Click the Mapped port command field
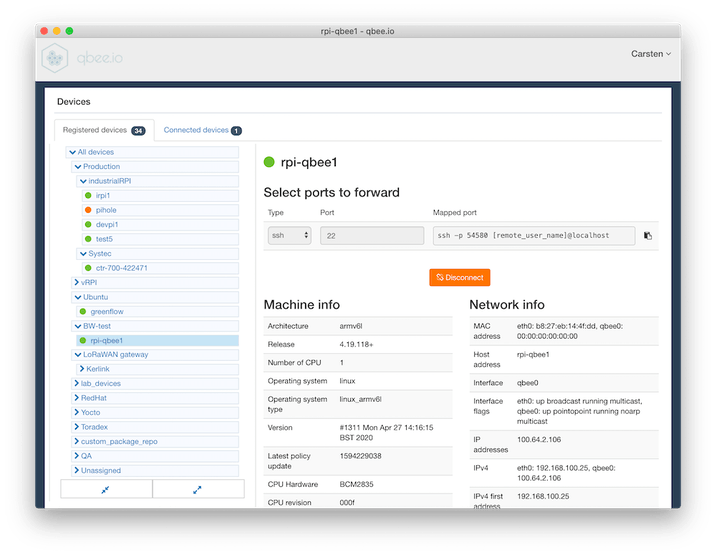This screenshot has height=555, width=716. [x=533, y=236]
